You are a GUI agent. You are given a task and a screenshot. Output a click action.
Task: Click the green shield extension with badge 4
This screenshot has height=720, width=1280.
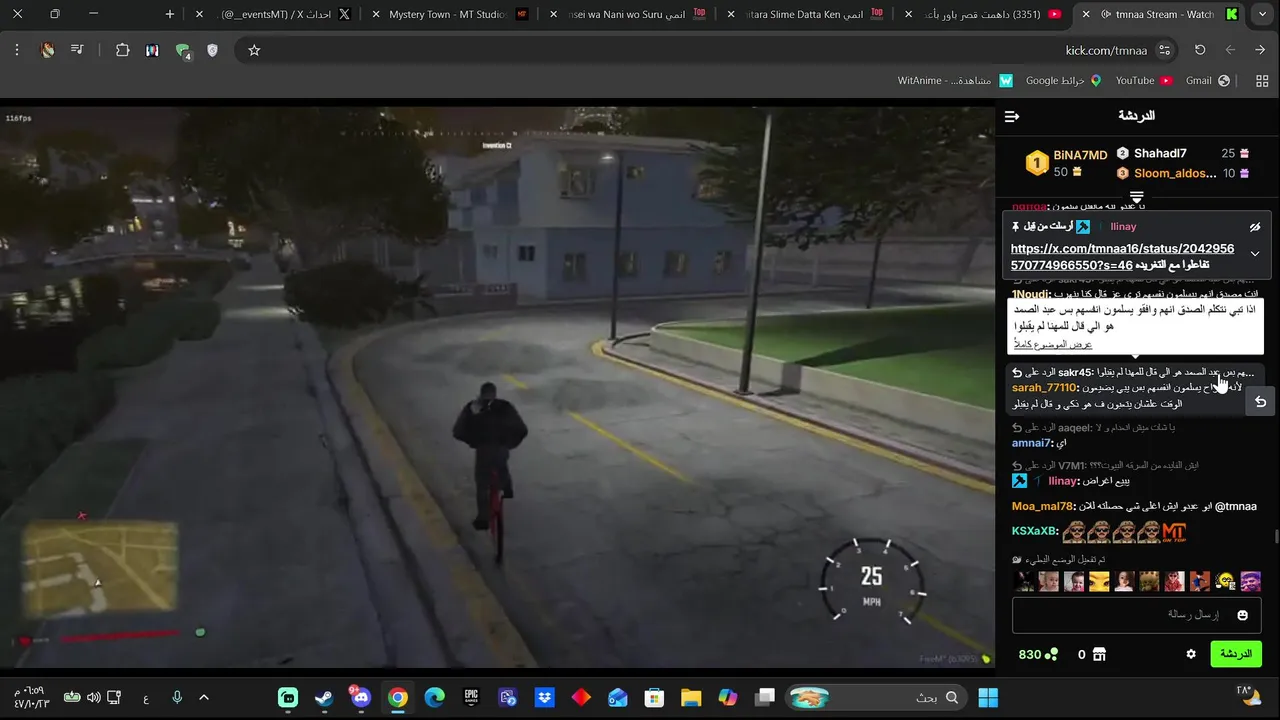coord(183,51)
